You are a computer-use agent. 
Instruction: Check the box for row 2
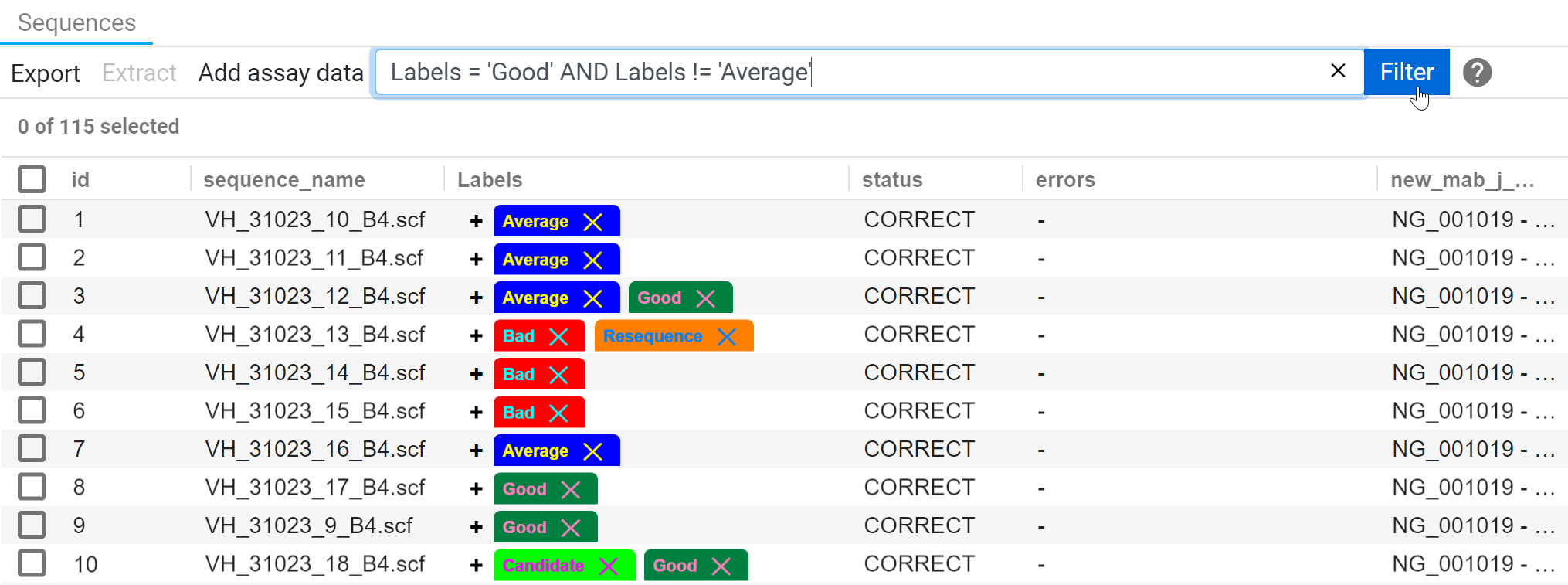tap(32, 257)
